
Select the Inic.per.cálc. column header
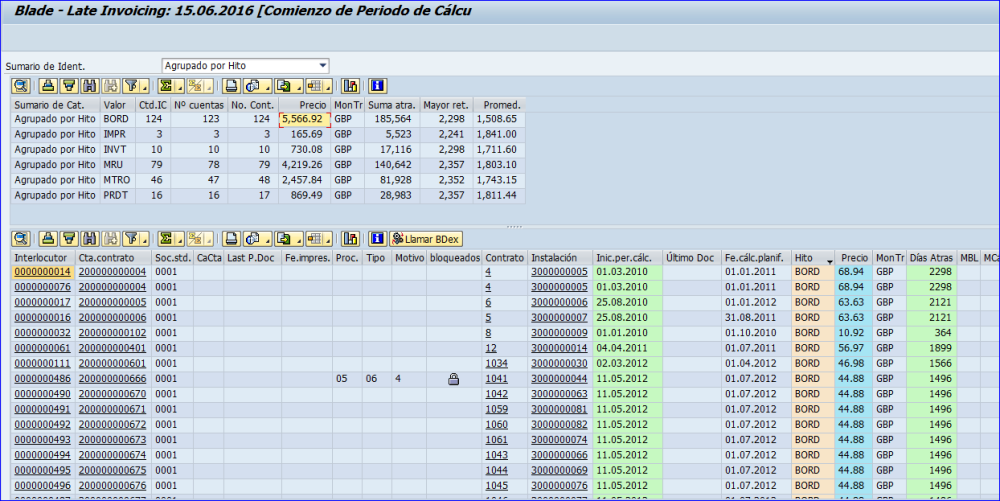click(x=628, y=258)
